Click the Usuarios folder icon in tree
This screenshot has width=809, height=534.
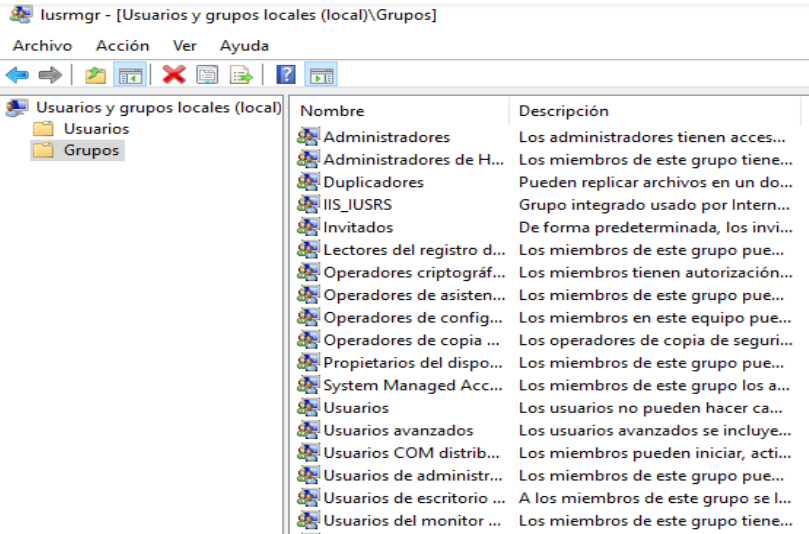(x=43, y=128)
